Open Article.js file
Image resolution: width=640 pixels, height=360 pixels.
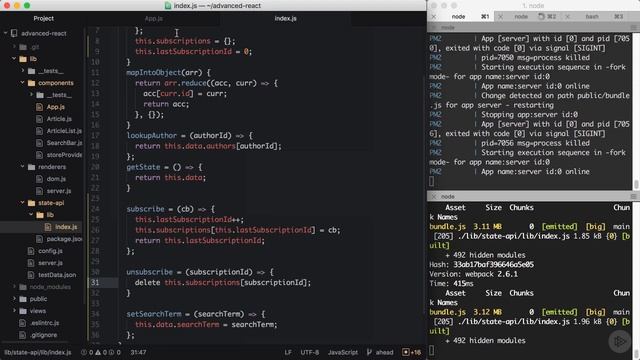point(59,119)
